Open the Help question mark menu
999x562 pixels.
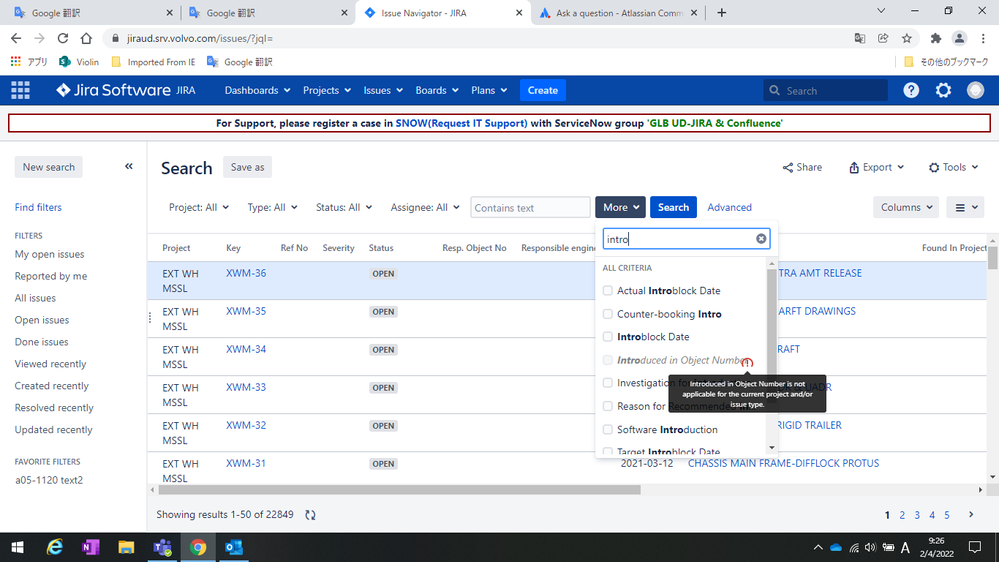click(x=911, y=90)
